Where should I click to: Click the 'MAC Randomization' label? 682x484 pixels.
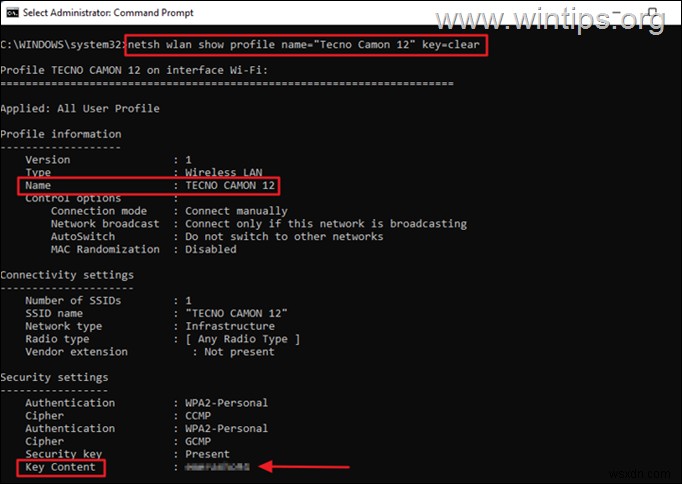(x=105, y=249)
